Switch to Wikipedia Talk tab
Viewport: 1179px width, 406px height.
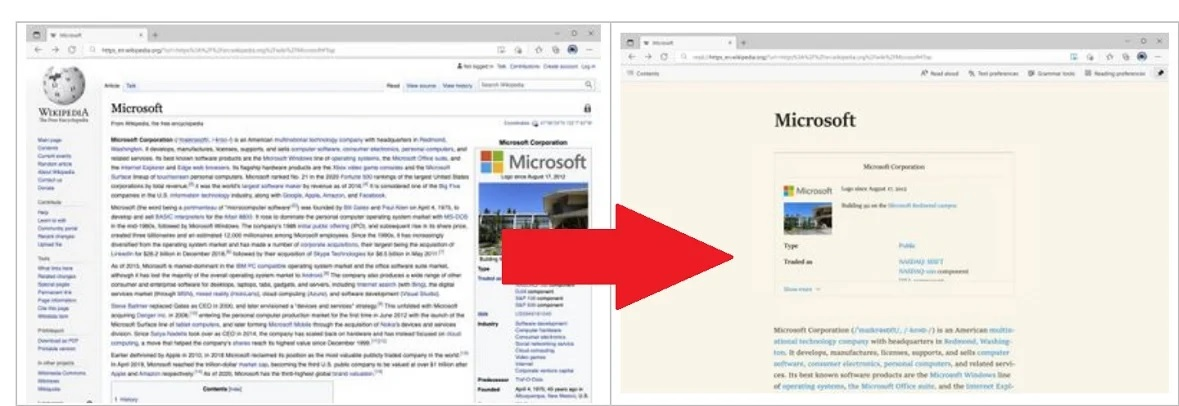point(131,86)
